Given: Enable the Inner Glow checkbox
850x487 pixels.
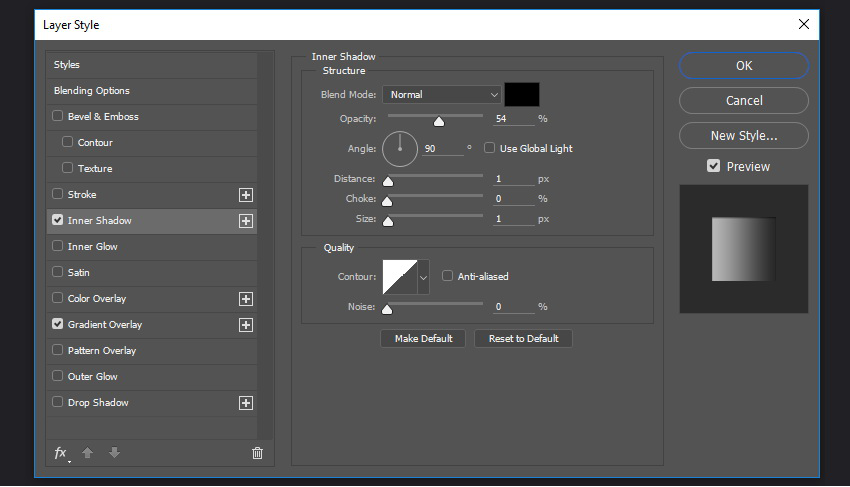Looking at the screenshot, I should [57, 246].
